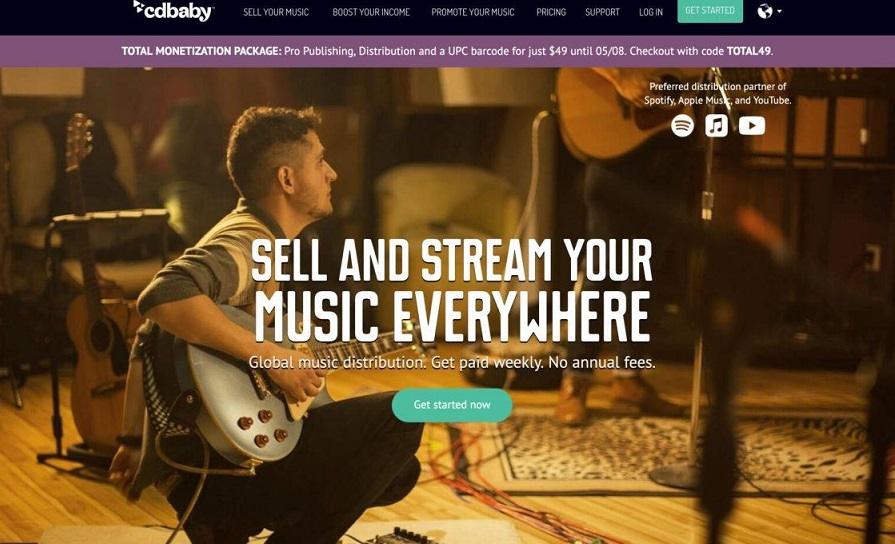Click the YouTube play icon
This screenshot has width=895, height=544.
point(752,126)
